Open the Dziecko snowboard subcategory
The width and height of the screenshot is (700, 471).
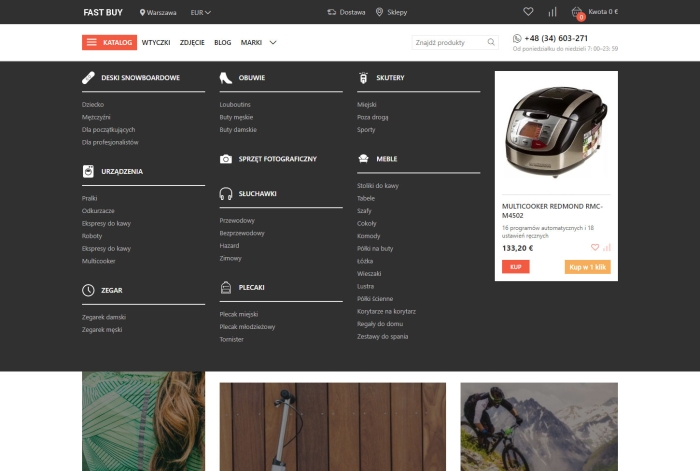[93, 104]
